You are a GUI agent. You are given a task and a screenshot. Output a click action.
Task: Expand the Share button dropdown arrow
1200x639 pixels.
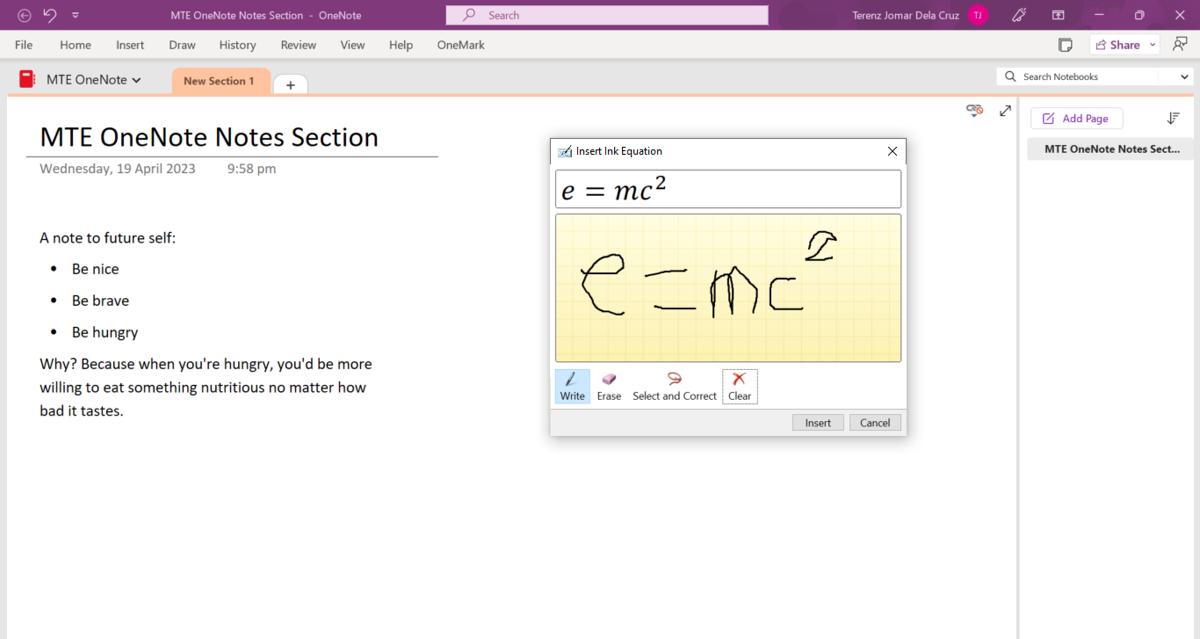tap(1152, 44)
